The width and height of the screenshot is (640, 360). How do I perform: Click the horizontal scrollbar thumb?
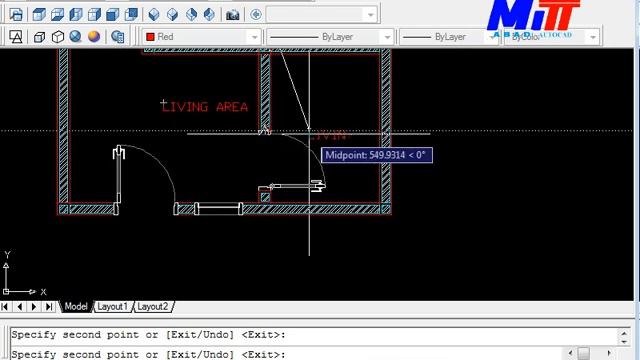tap(584, 353)
